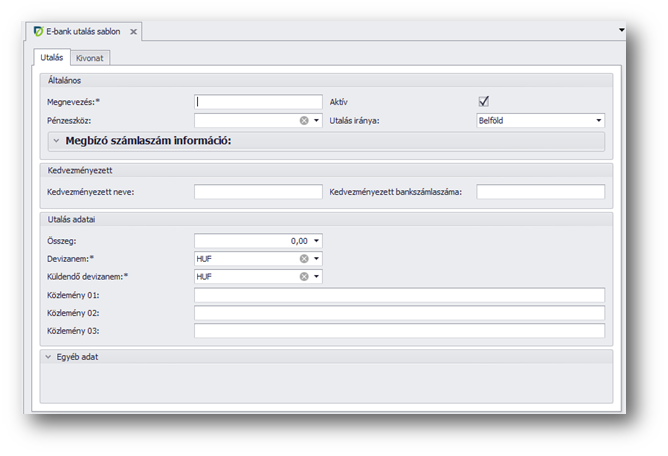The width and height of the screenshot is (668, 456).
Task: Toggle the Aktív checkbox
Action: click(x=484, y=101)
